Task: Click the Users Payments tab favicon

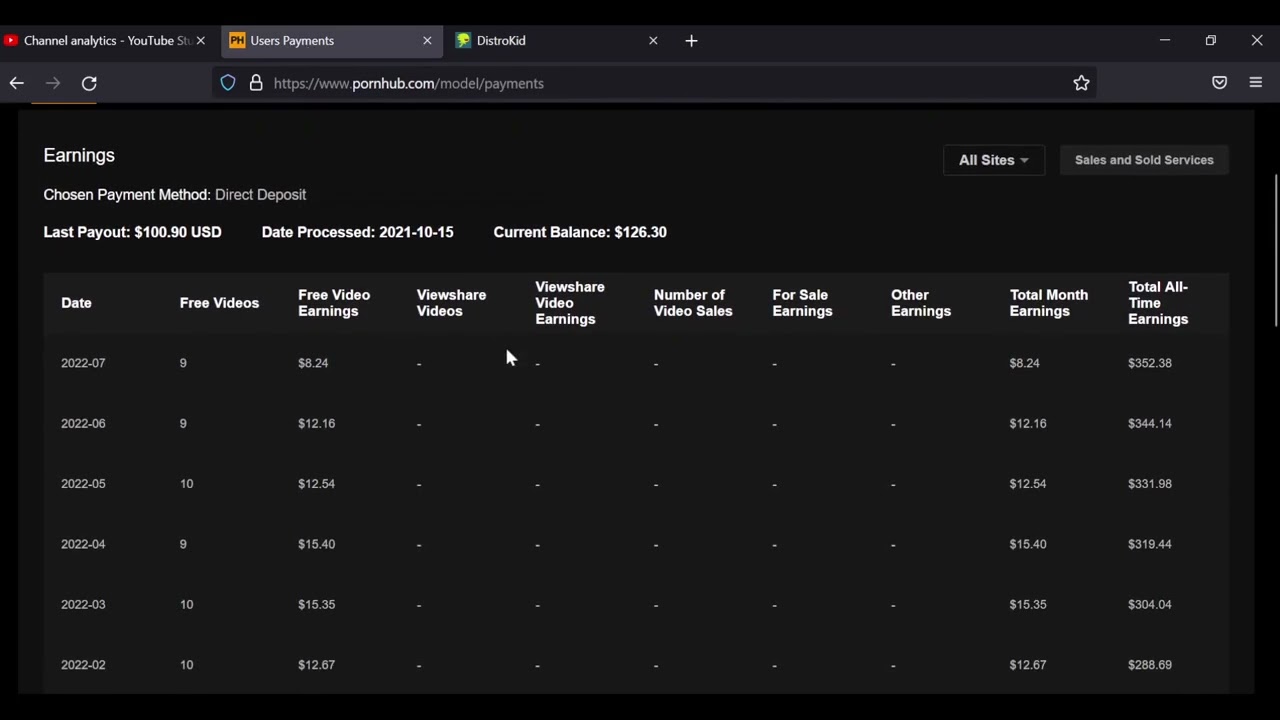Action: point(237,41)
